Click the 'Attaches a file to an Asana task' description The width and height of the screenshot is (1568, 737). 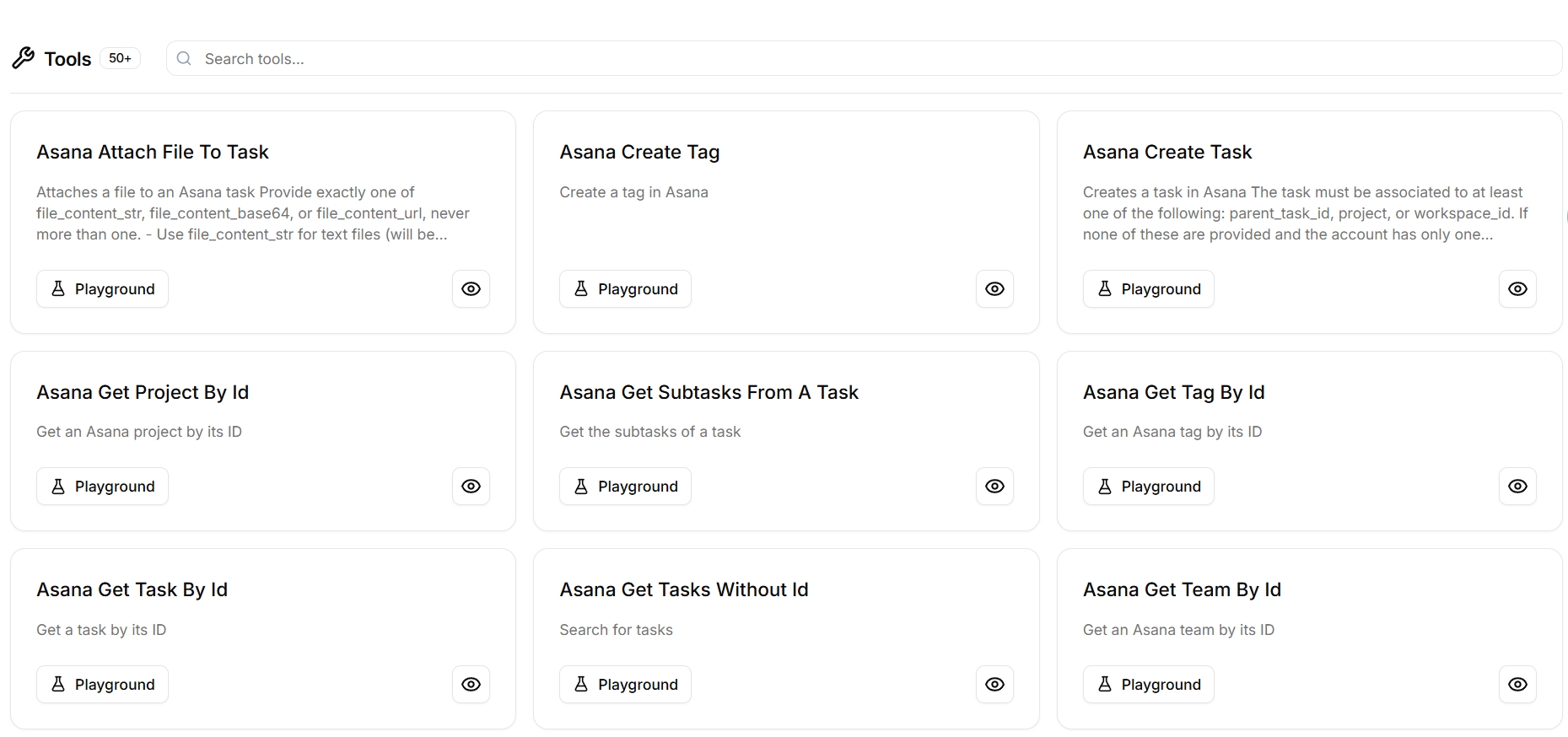point(253,213)
